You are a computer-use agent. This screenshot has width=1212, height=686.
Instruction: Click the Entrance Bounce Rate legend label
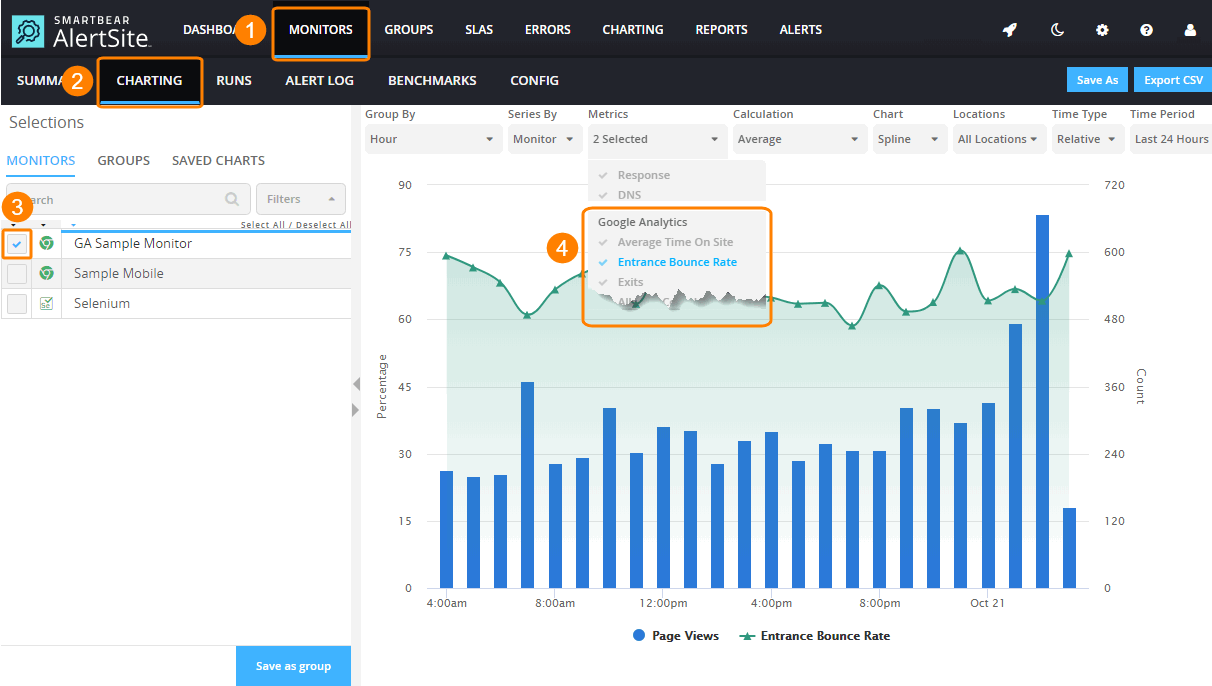click(x=825, y=636)
